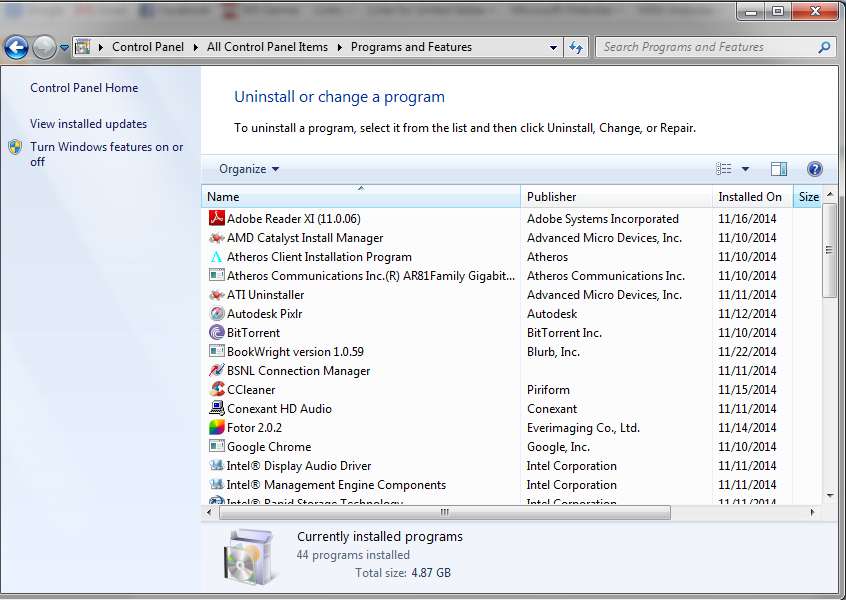This screenshot has width=846, height=600.
Task: Click the CCleaner icon
Action: (216, 389)
